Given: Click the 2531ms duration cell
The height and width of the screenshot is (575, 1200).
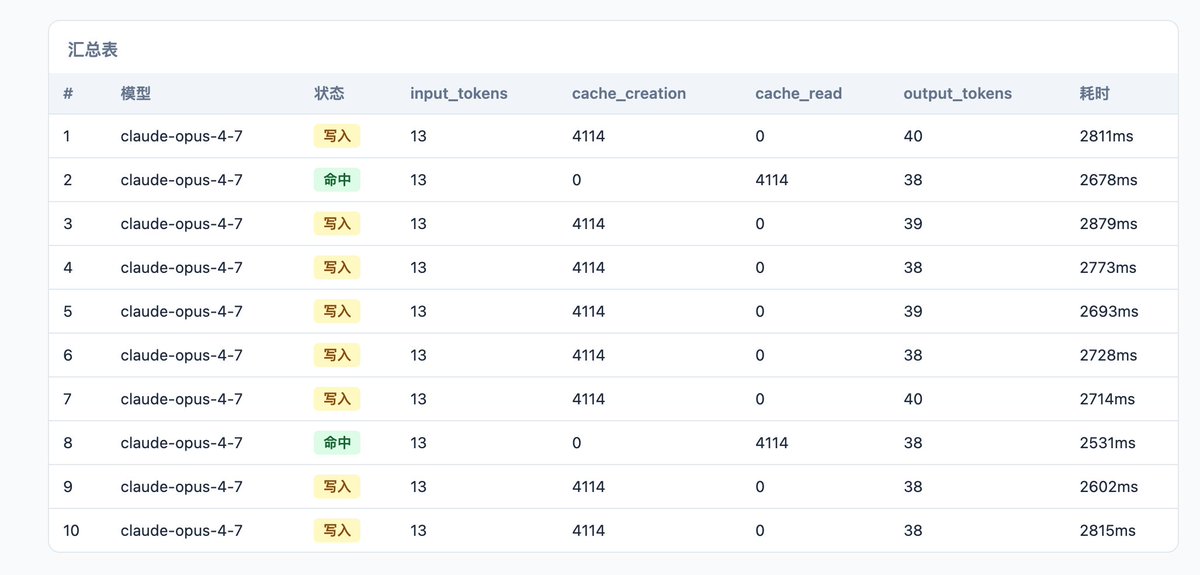Looking at the screenshot, I should pos(1107,443).
